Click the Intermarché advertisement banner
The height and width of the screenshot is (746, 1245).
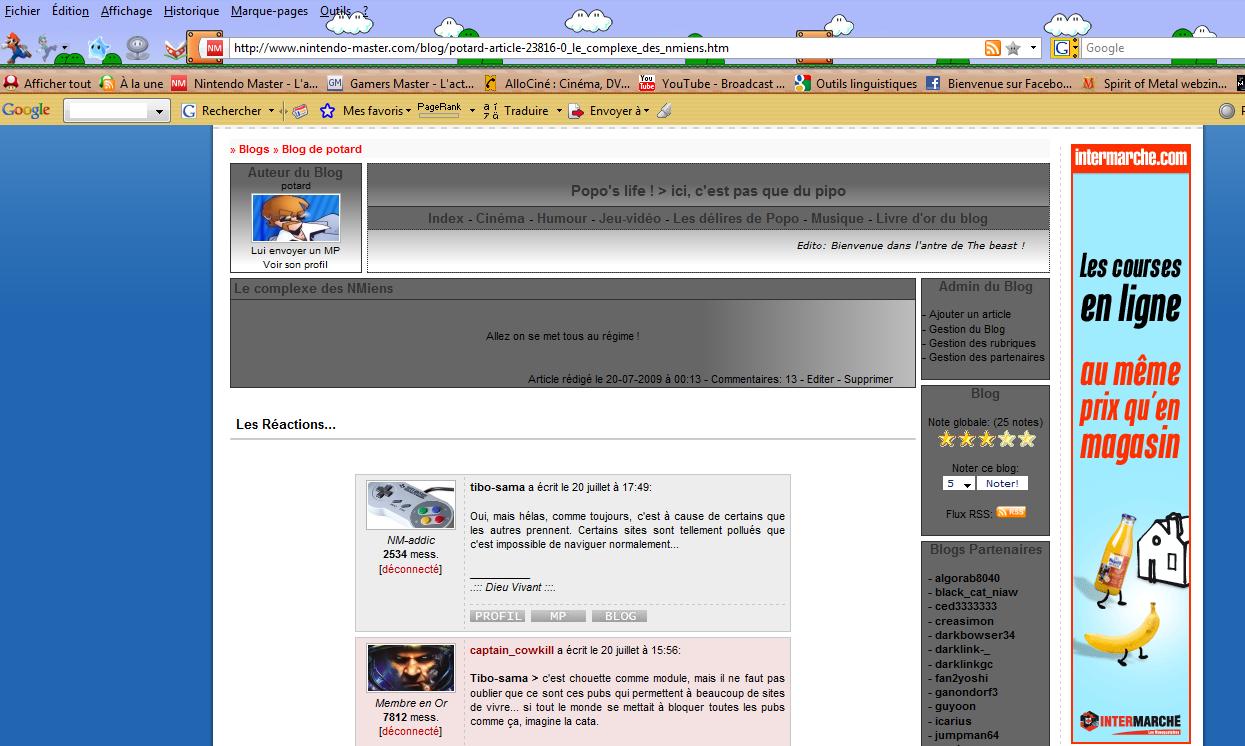(x=1131, y=444)
